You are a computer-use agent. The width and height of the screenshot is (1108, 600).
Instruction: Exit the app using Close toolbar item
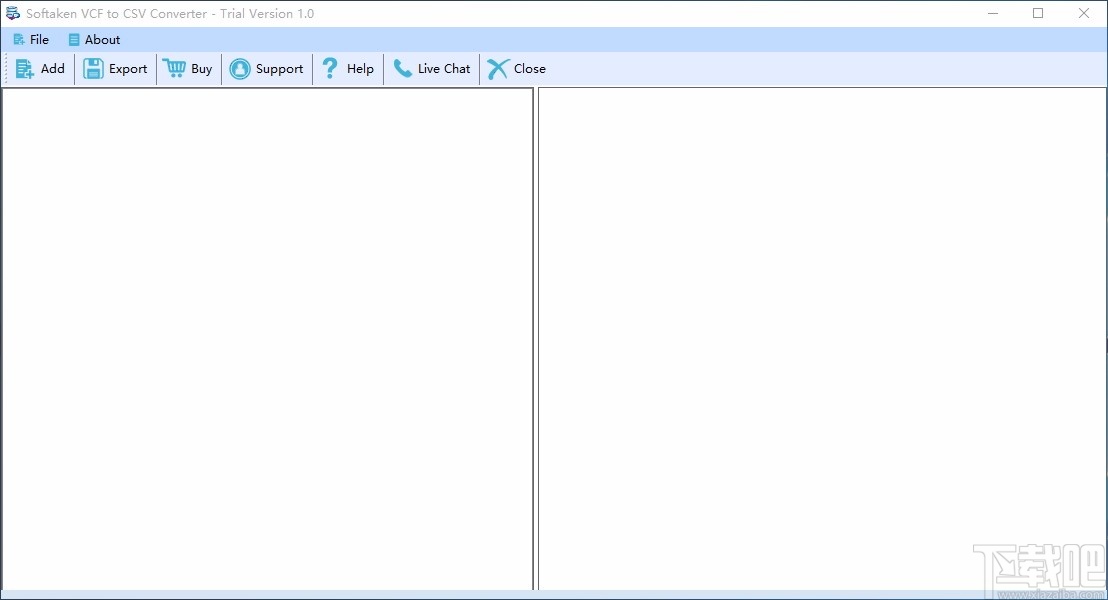(x=517, y=68)
